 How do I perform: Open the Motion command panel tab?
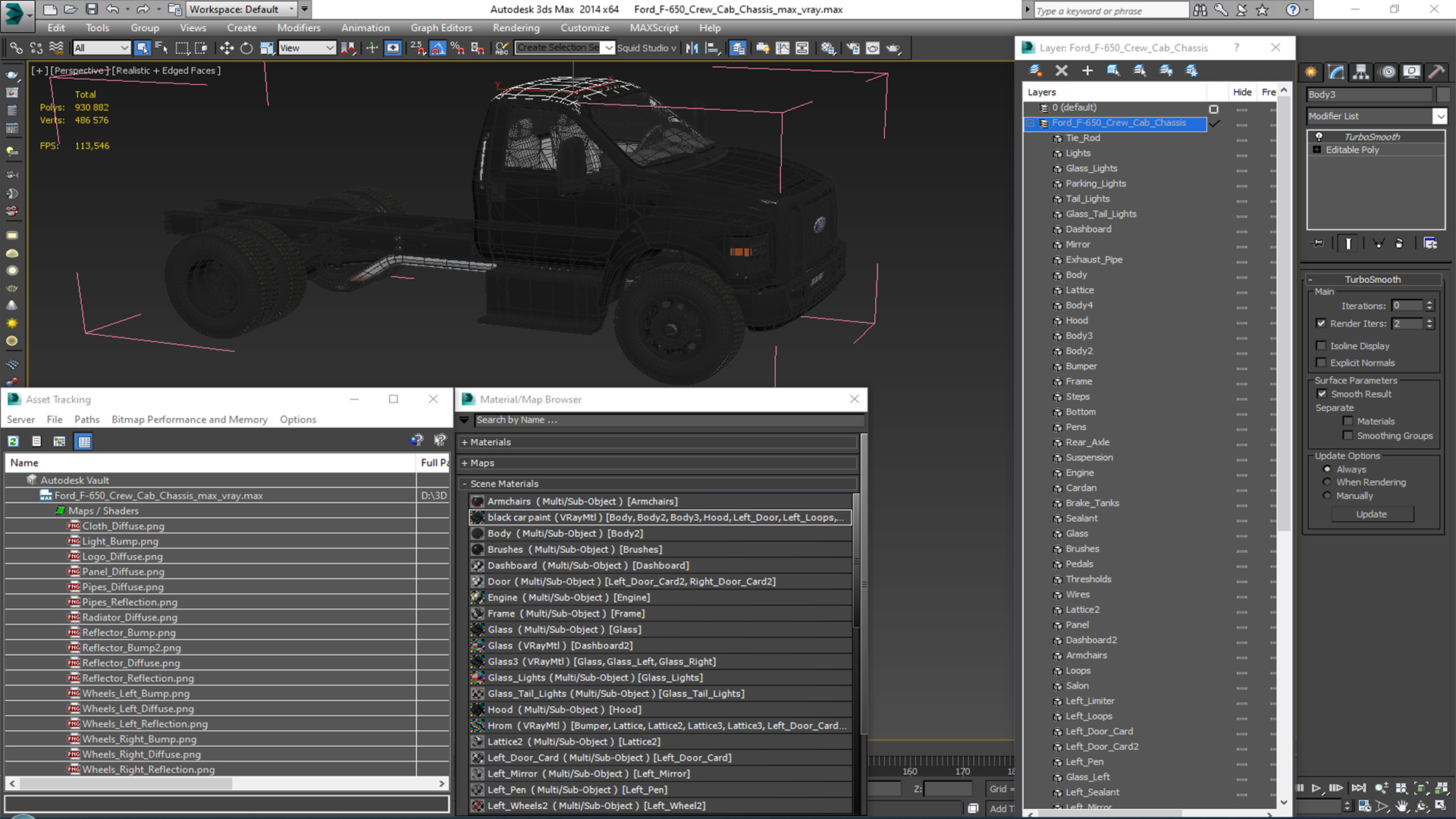[x=1387, y=72]
